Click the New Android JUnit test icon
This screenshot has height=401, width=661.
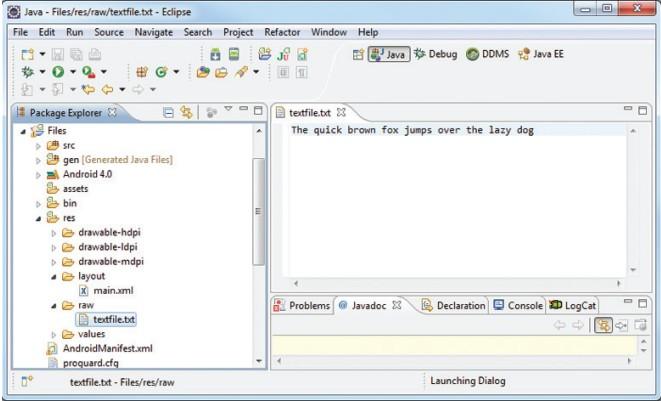(284, 54)
